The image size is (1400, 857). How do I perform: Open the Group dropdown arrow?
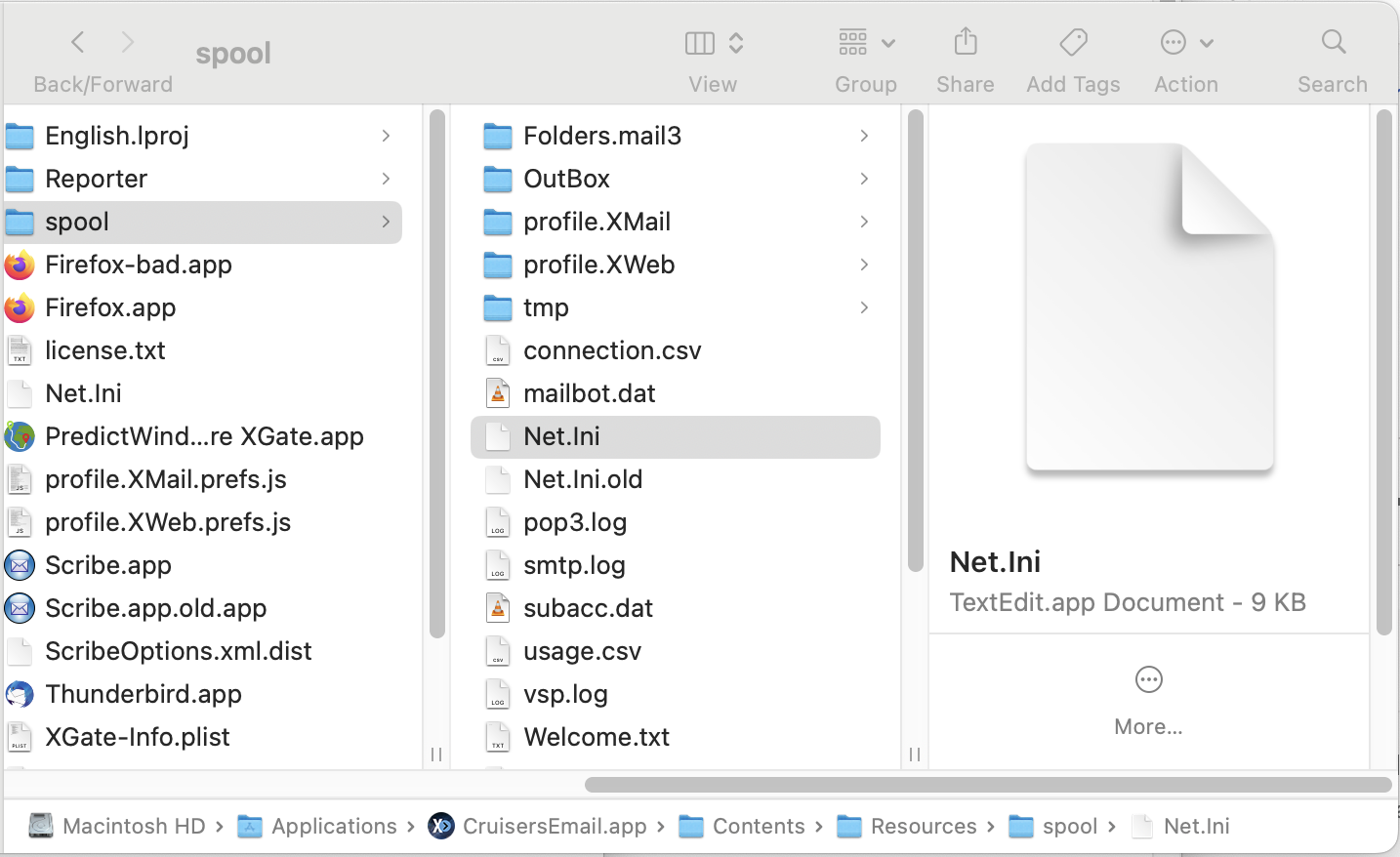point(888,43)
